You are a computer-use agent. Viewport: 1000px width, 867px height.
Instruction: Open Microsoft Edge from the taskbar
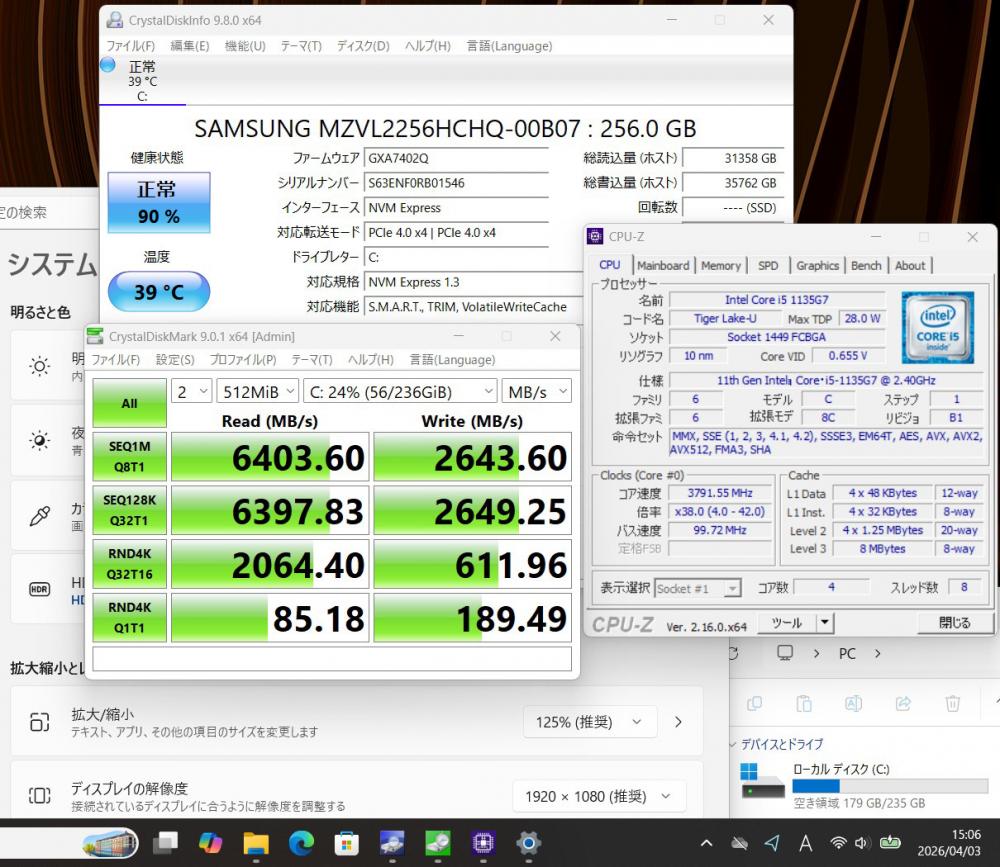pos(301,843)
